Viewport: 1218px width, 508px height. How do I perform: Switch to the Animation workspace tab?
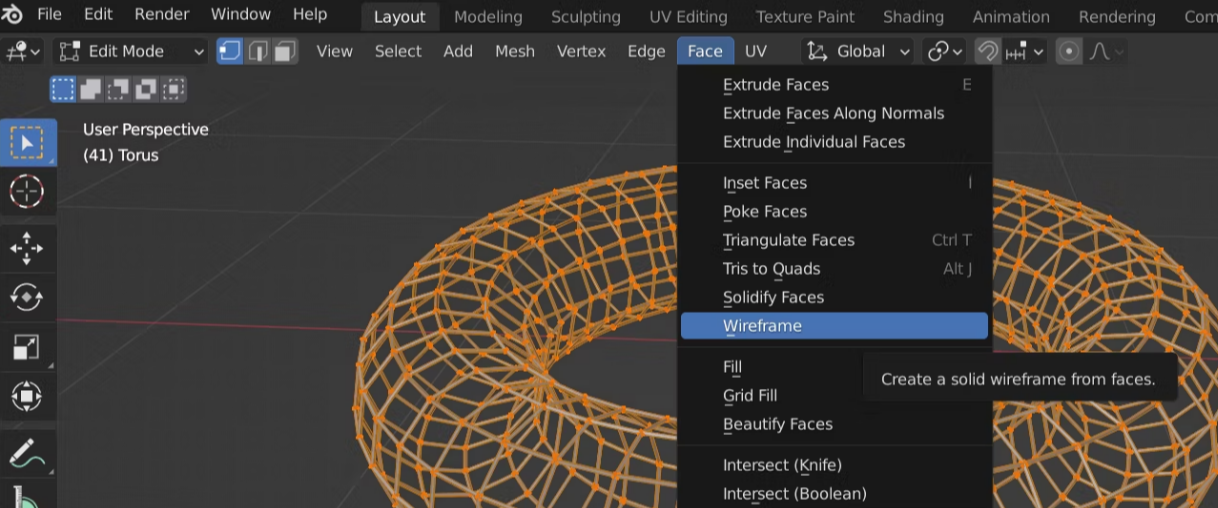1011,17
